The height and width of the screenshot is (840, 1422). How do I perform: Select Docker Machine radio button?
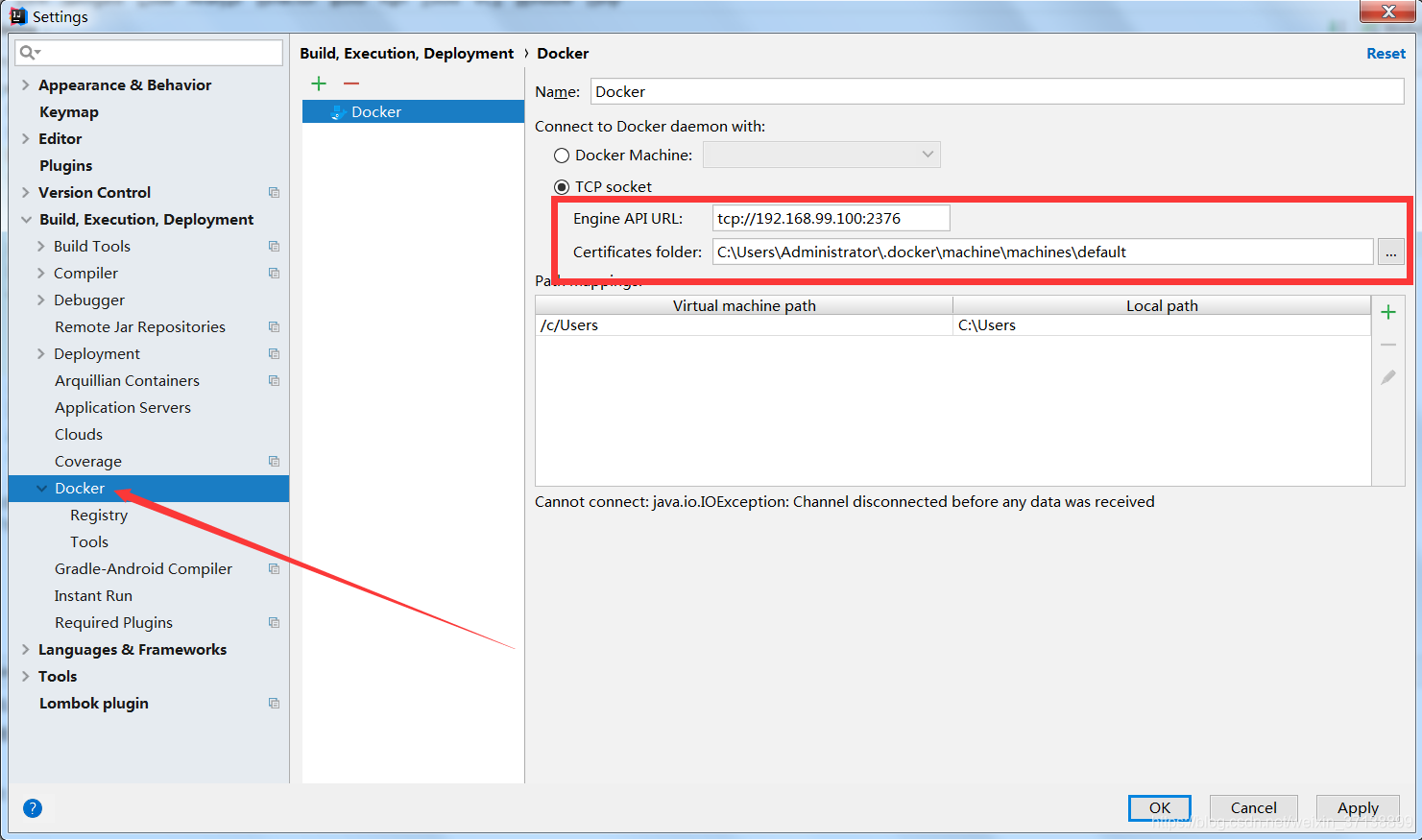coord(562,156)
